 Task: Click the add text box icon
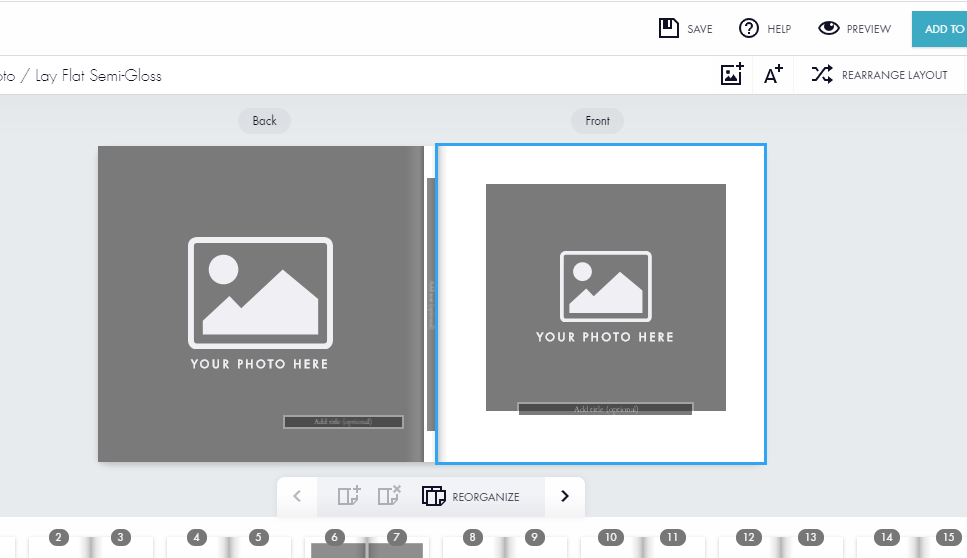pyautogui.click(x=773, y=75)
